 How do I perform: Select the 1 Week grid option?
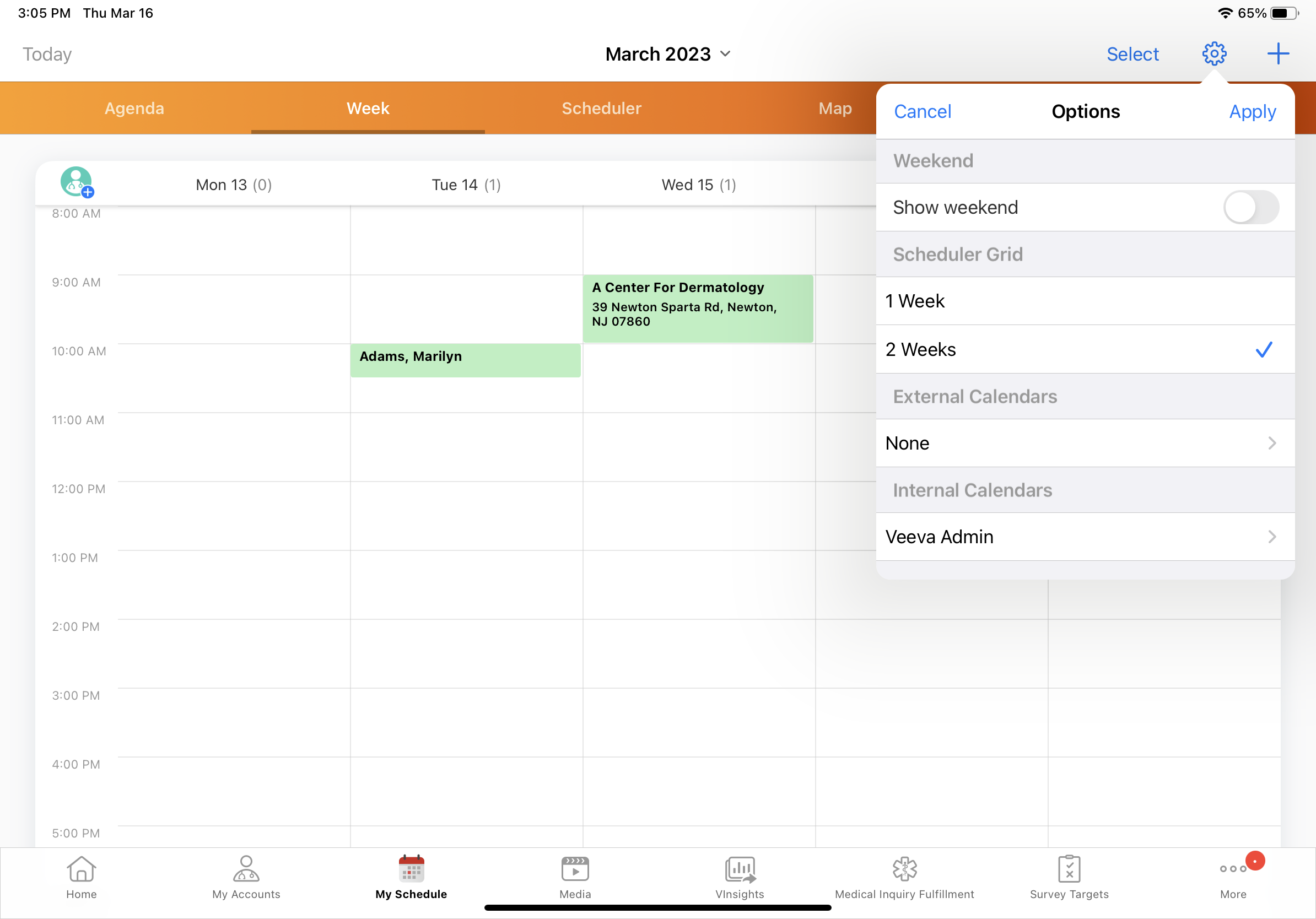pyautogui.click(x=1085, y=301)
